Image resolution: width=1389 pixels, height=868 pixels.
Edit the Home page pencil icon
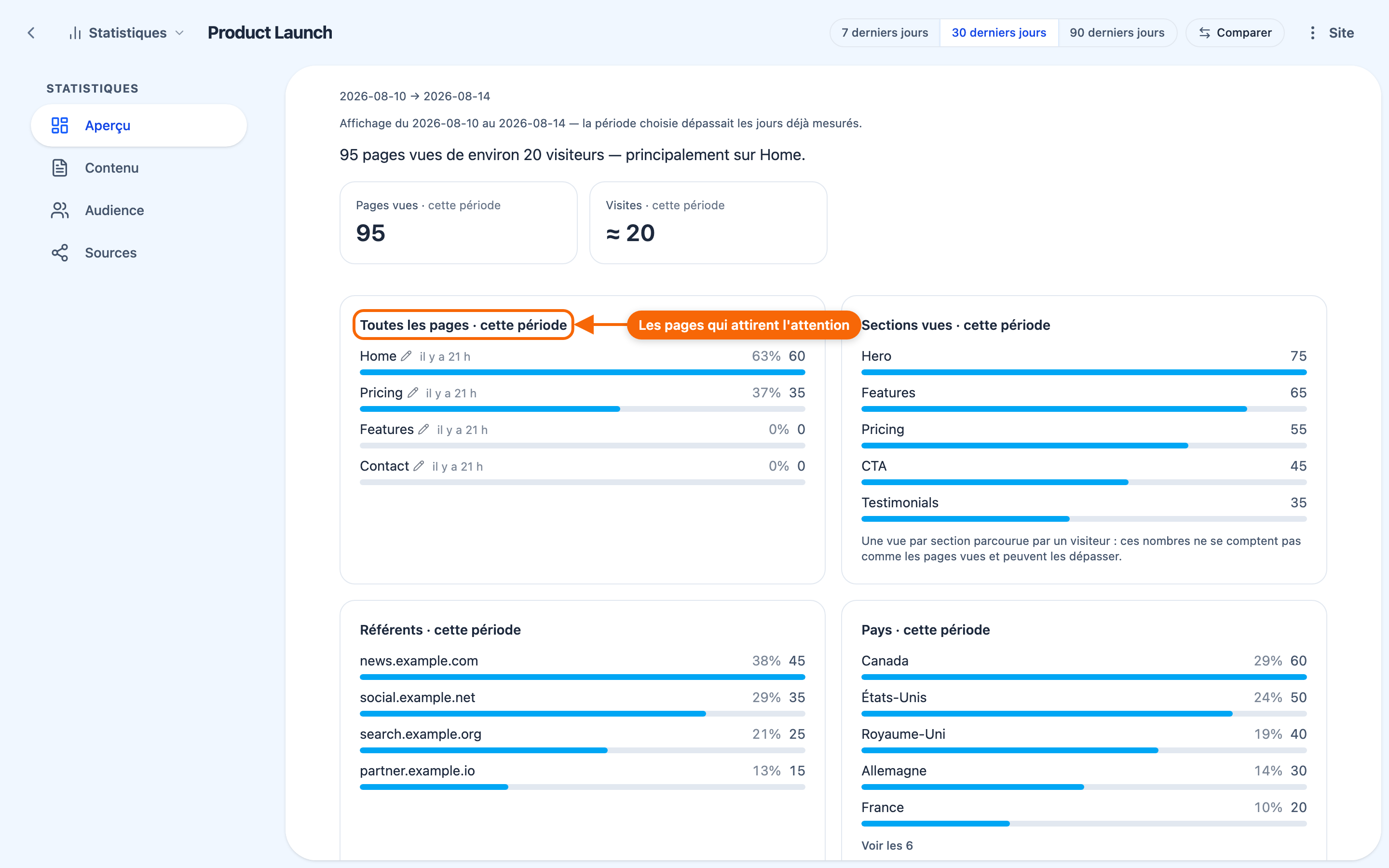click(406, 356)
